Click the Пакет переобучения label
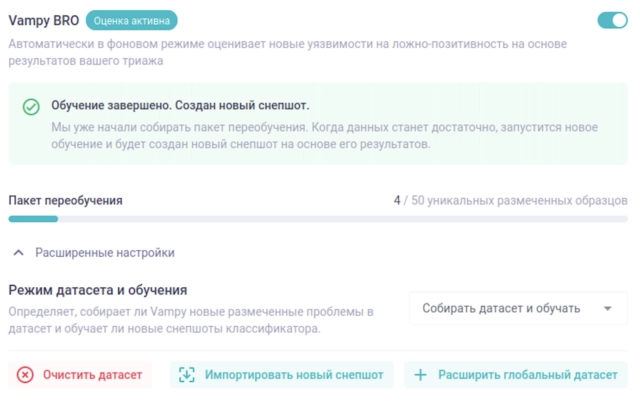Viewport: 640px width, 405px height. [x=65, y=200]
